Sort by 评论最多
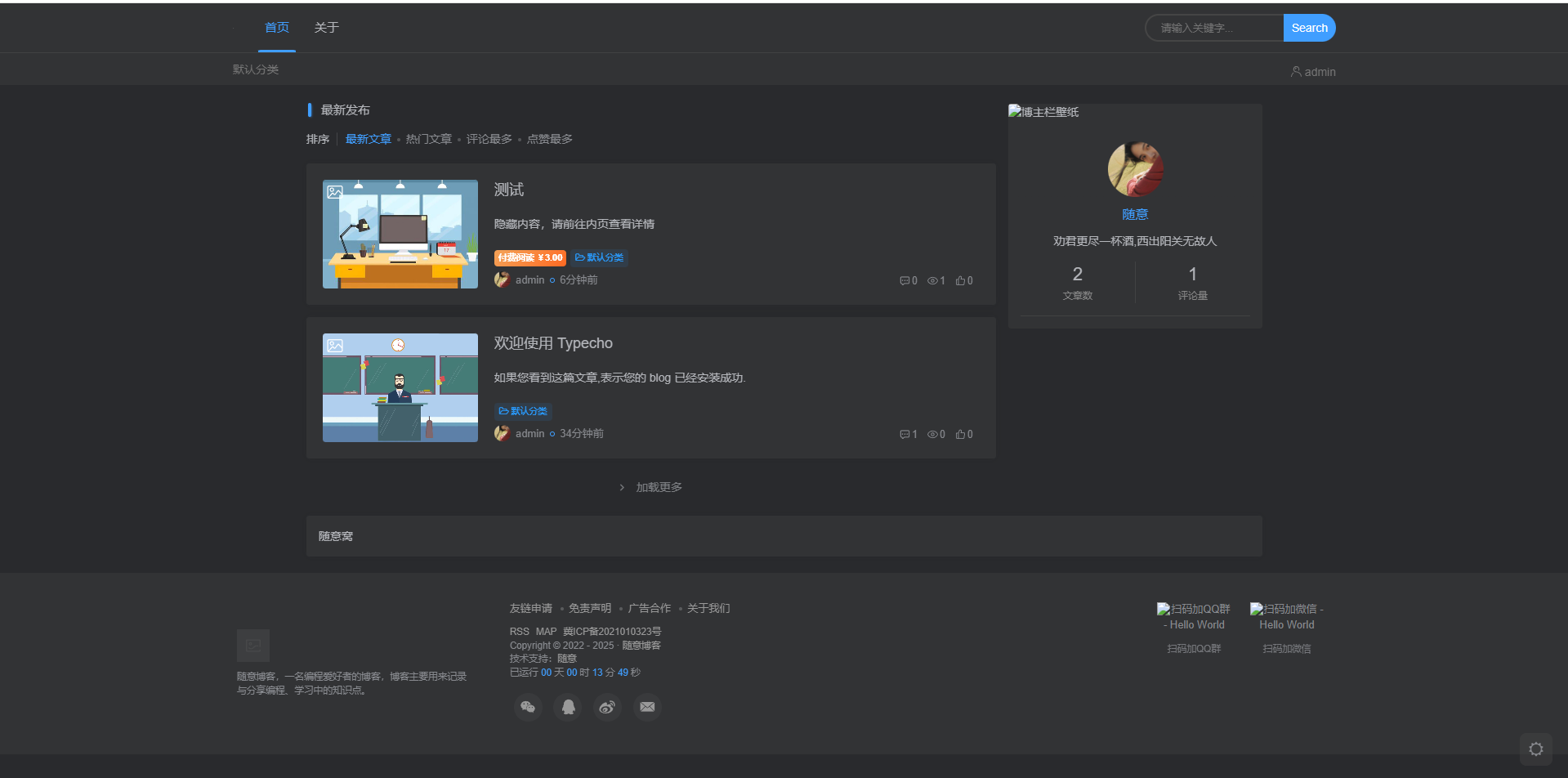1568x778 pixels. point(489,139)
